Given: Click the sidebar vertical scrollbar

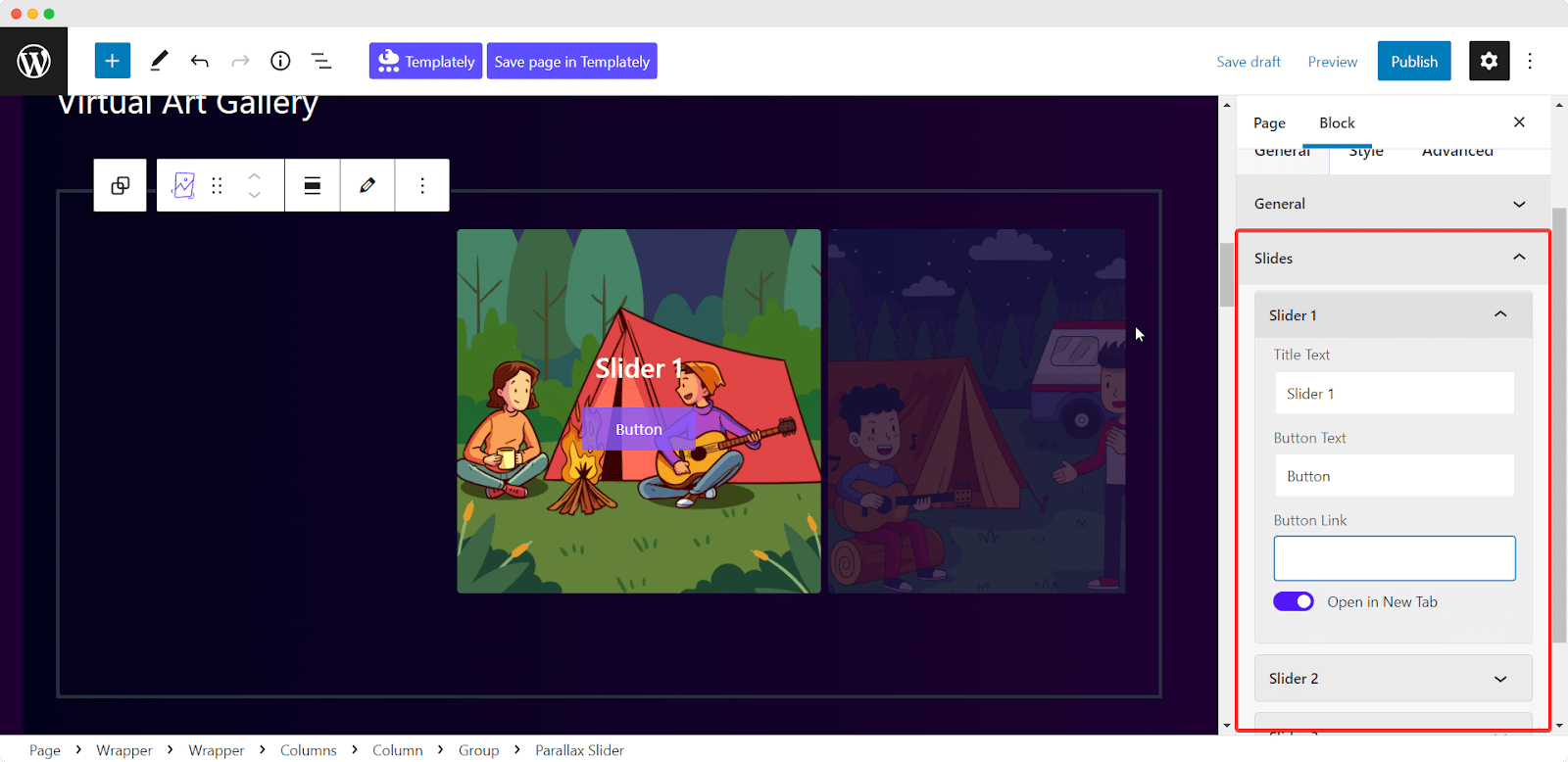Looking at the screenshot, I should click(x=1559, y=425).
